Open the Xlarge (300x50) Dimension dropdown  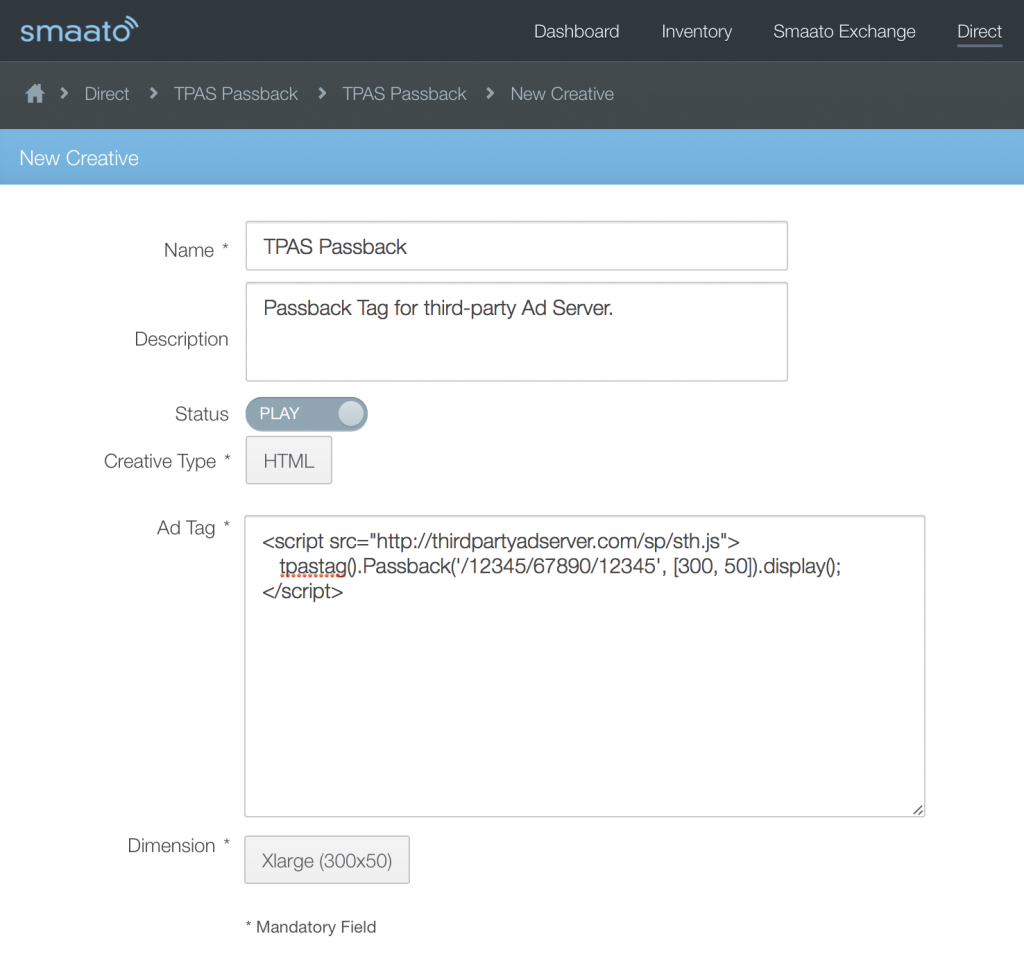(x=327, y=860)
